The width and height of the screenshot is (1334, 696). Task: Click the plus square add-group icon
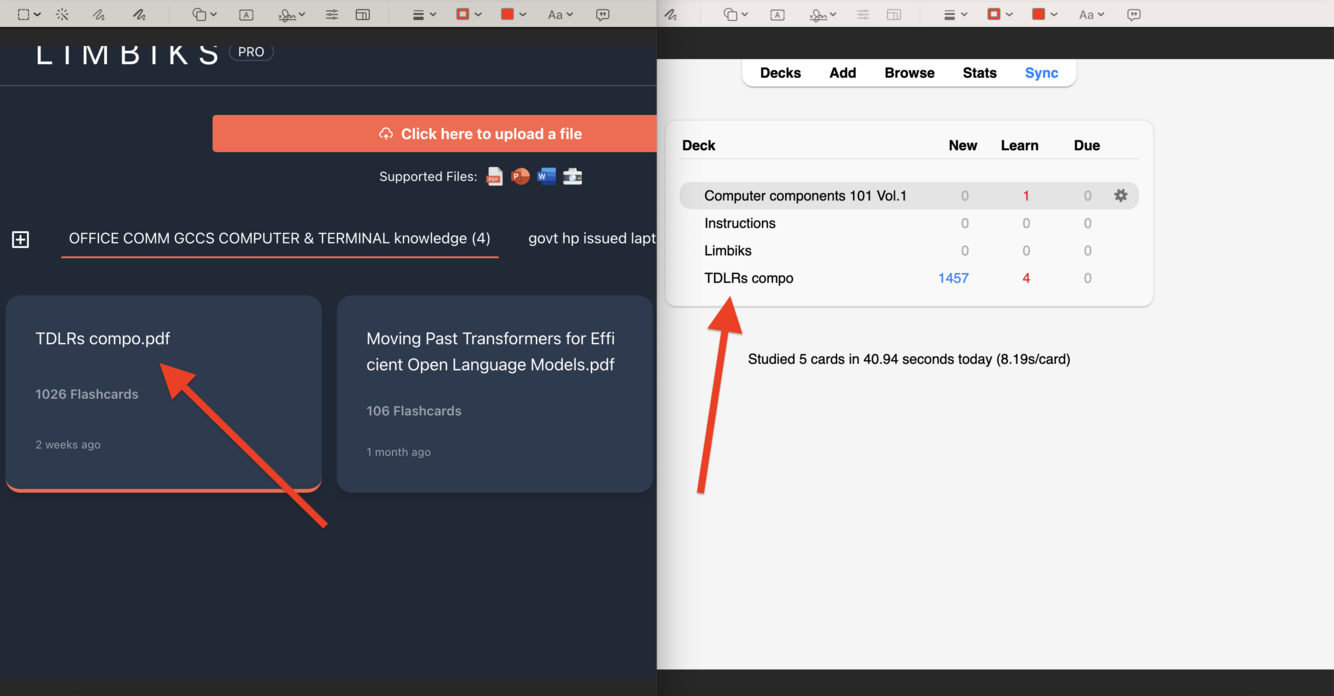click(x=20, y=239)
